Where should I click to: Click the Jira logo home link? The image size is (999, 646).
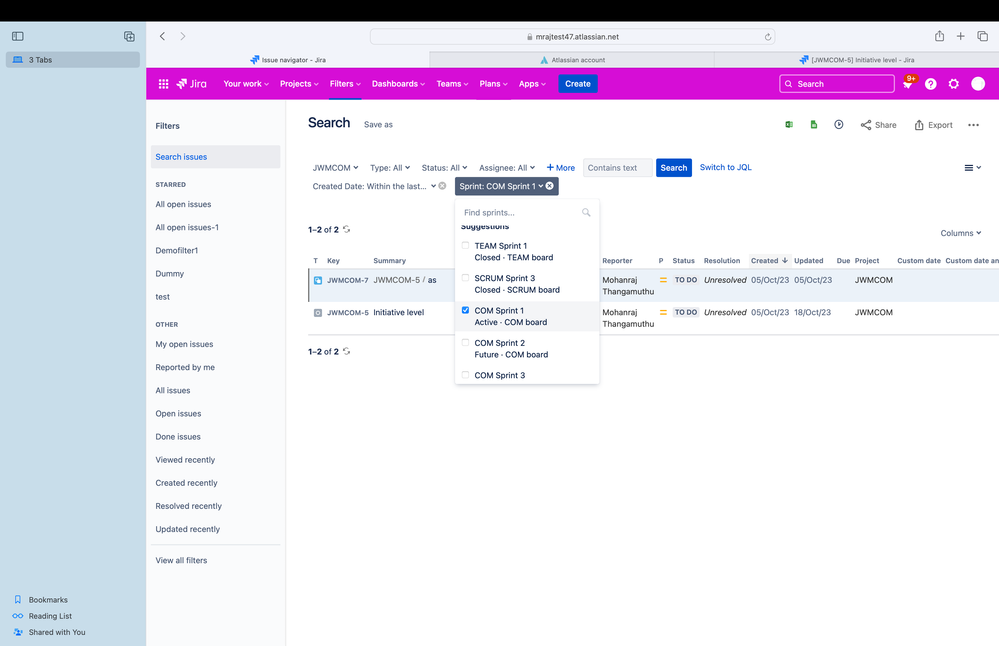point(191,83)
